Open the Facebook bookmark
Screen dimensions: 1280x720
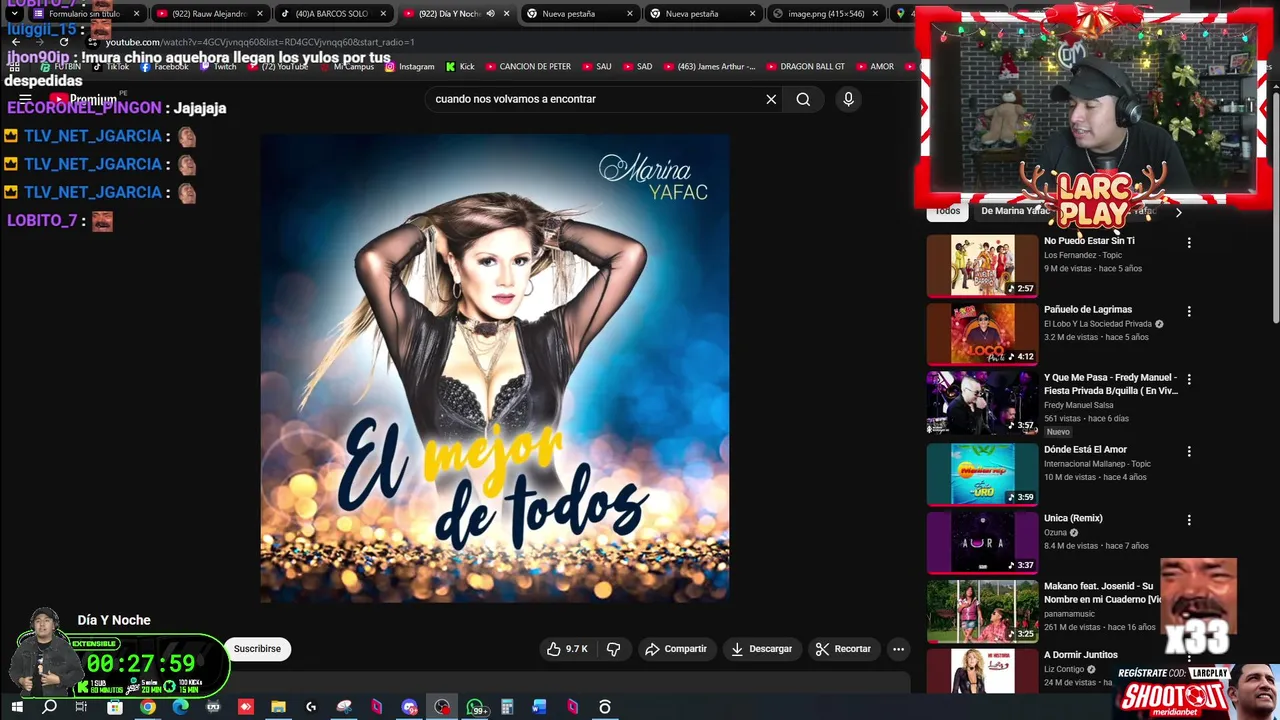pyautogui.click(x=164, y=67)
